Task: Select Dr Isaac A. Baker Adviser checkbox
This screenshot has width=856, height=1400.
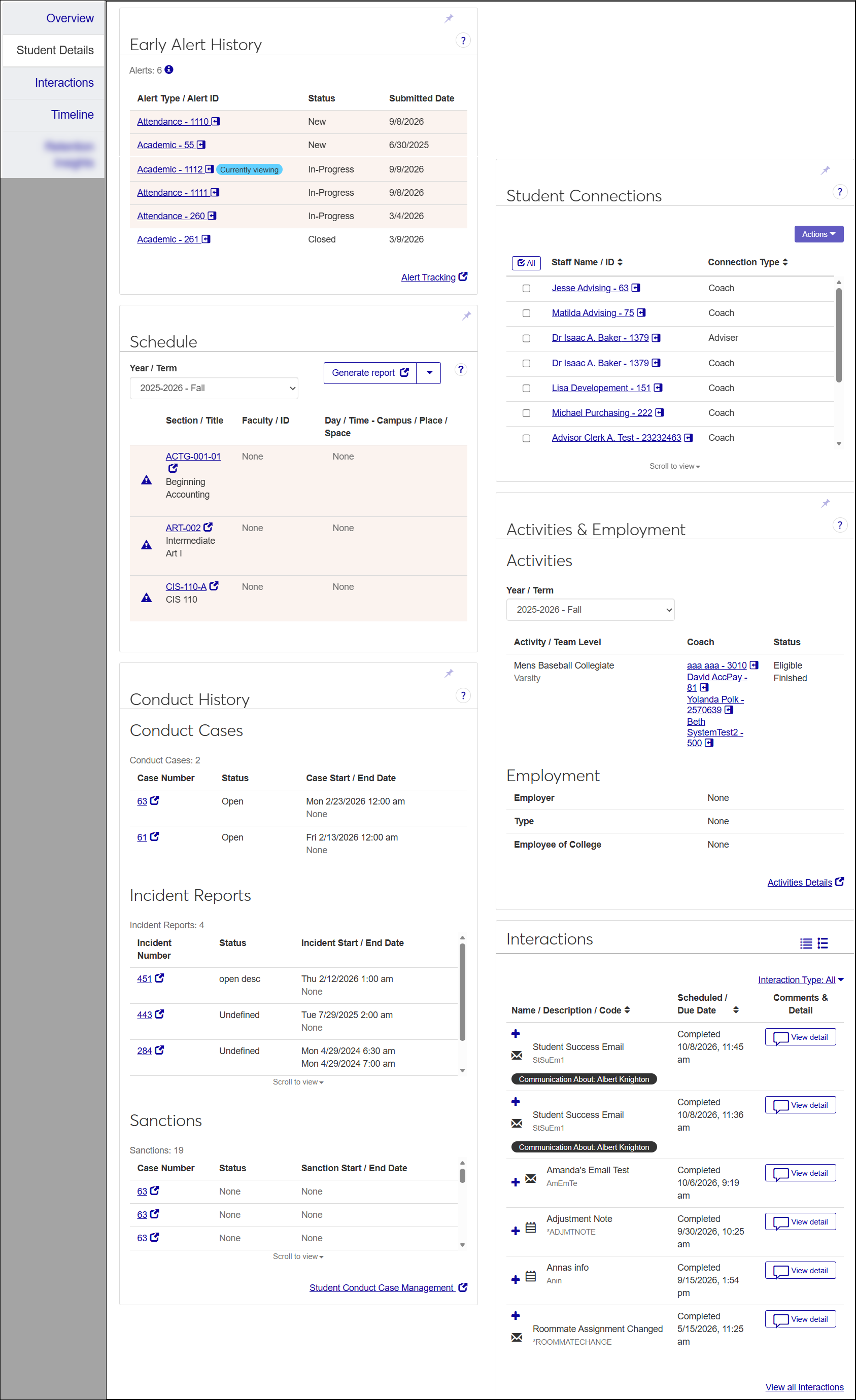Action: tap(526, 339)
